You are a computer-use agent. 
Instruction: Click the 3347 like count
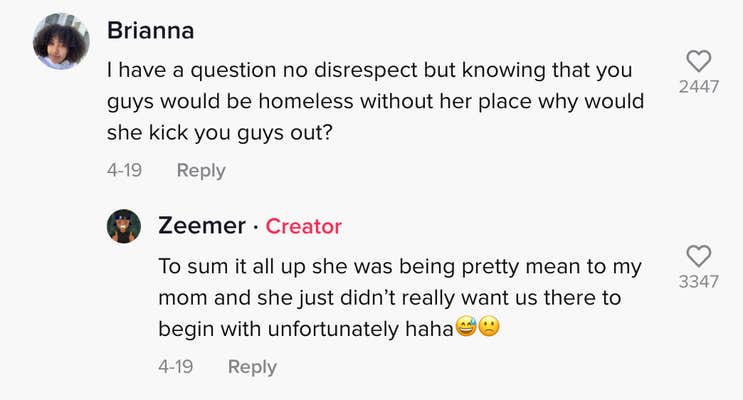click(698, 282)
